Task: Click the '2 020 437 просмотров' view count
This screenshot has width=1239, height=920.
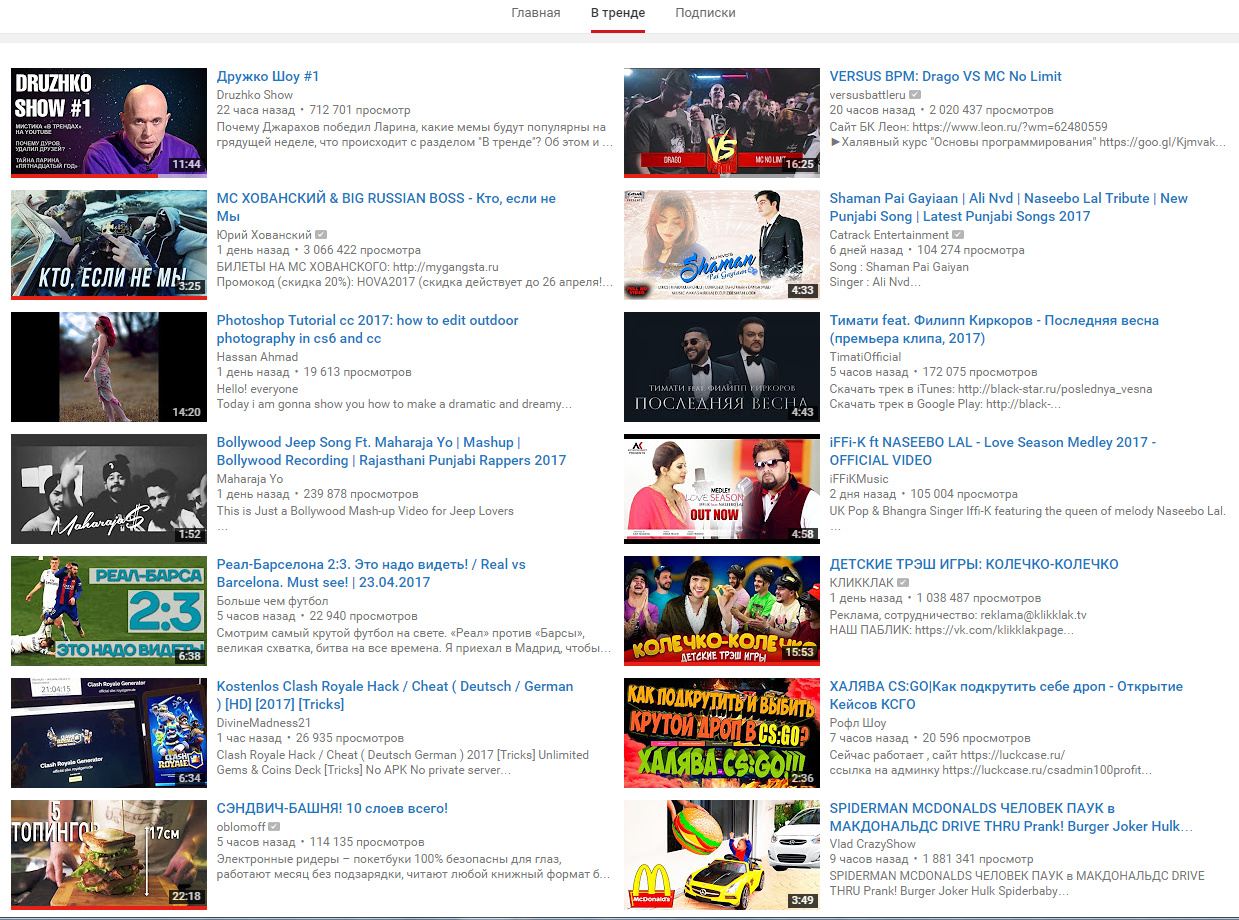Action: click(991, 110)
